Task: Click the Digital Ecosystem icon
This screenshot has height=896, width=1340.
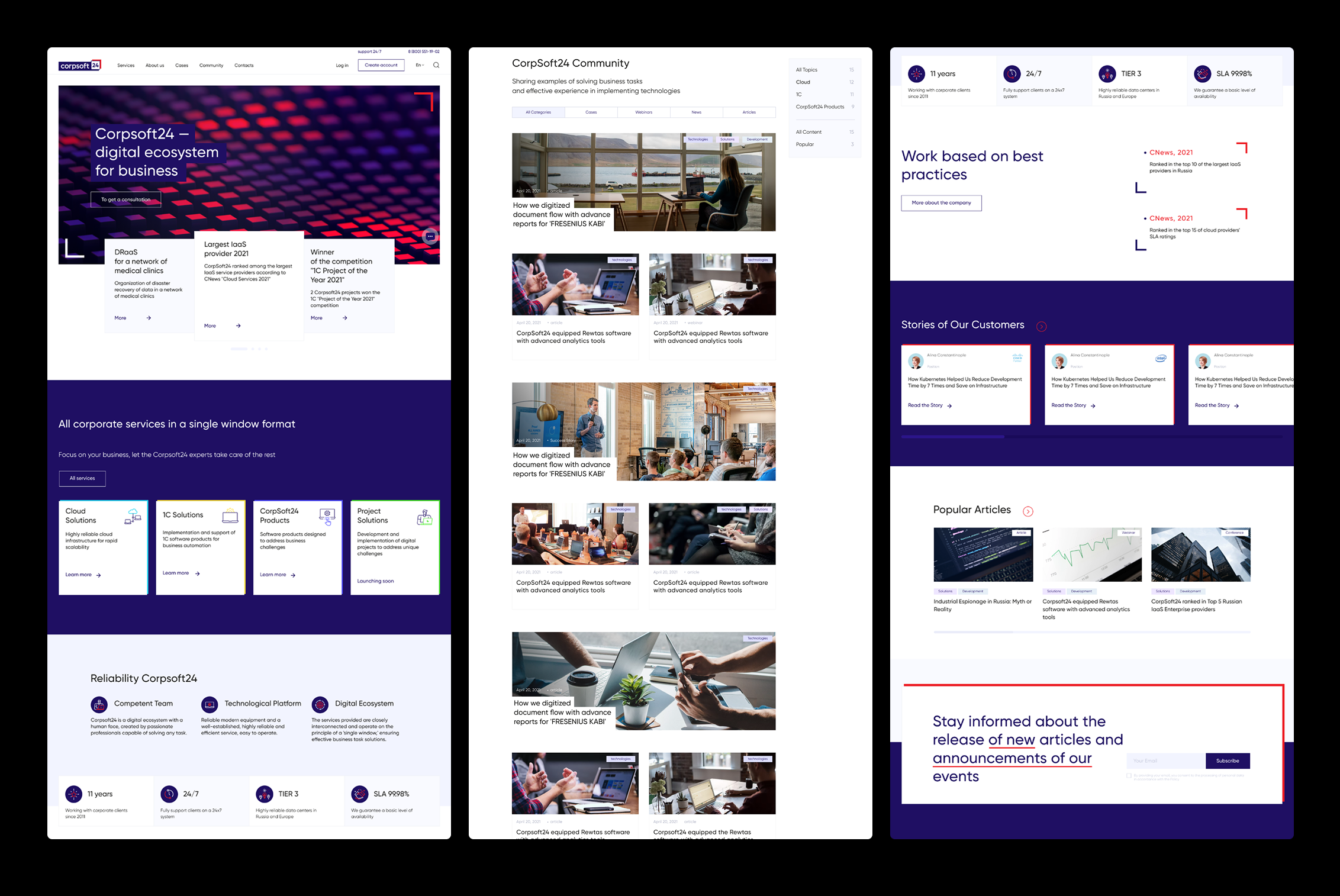Action: coord(320,704)
